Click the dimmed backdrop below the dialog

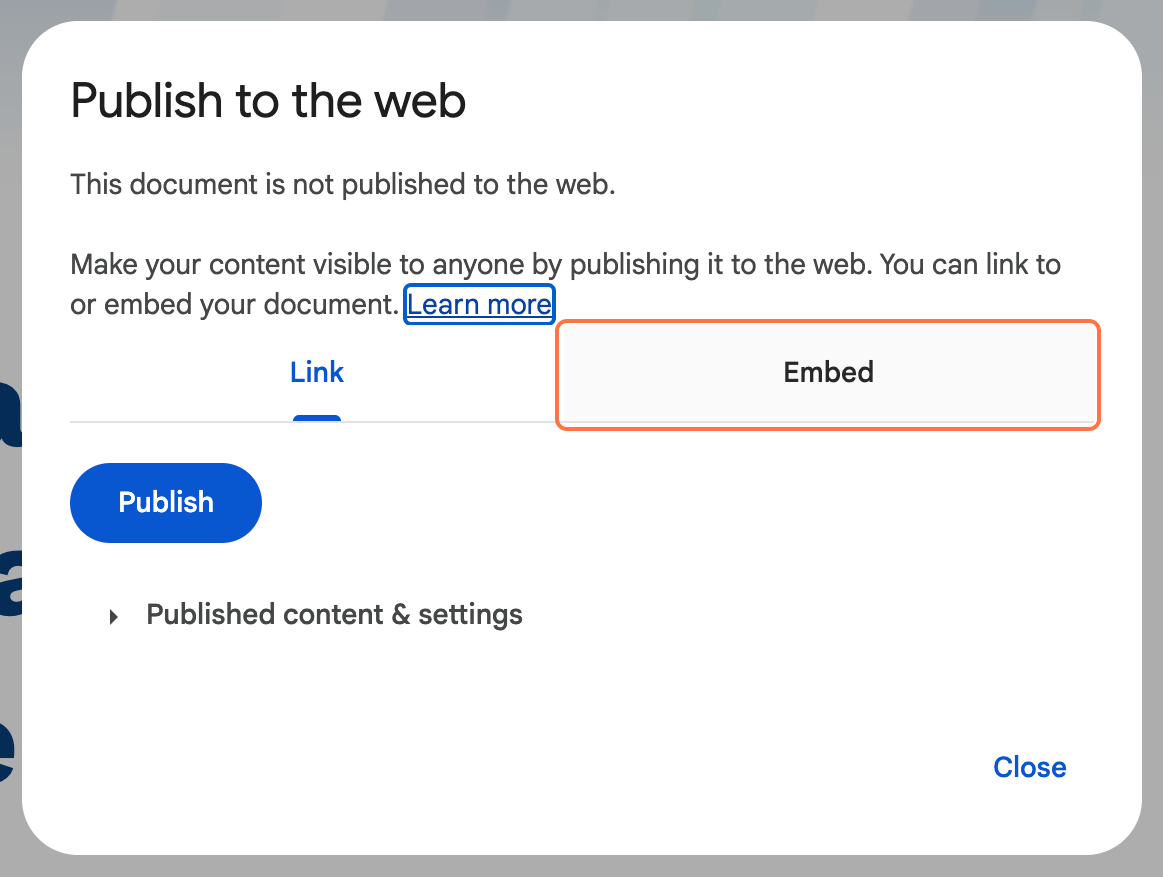click(x=580, y=867)
